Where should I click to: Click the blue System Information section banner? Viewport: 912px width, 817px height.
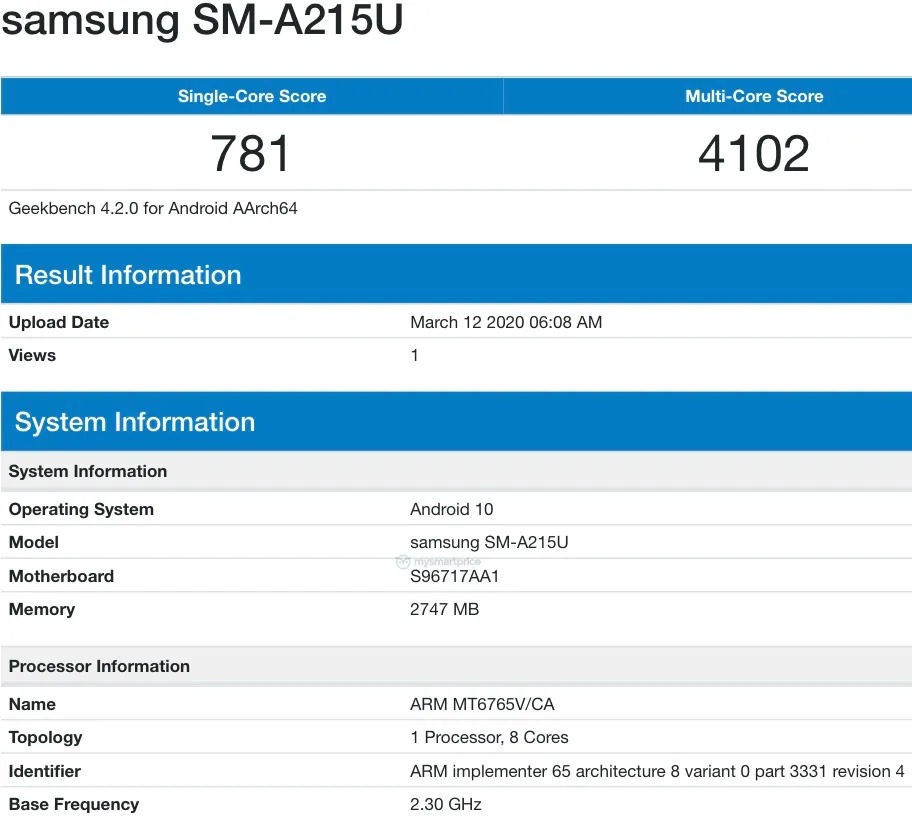coord(456,422)
